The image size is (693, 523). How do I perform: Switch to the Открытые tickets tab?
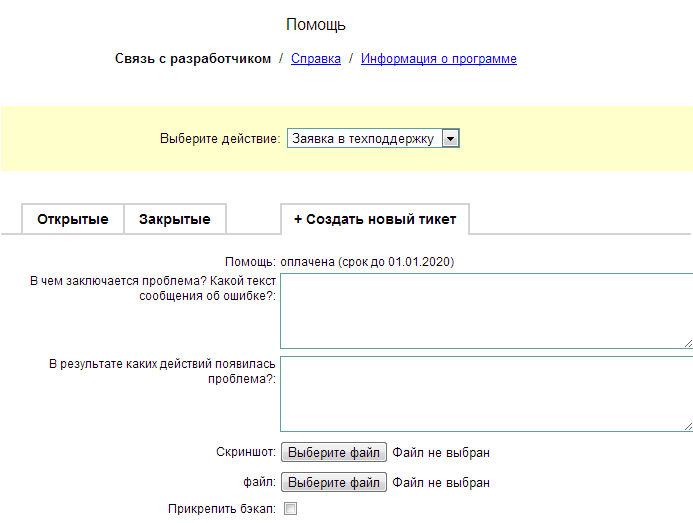coord(73,219)
